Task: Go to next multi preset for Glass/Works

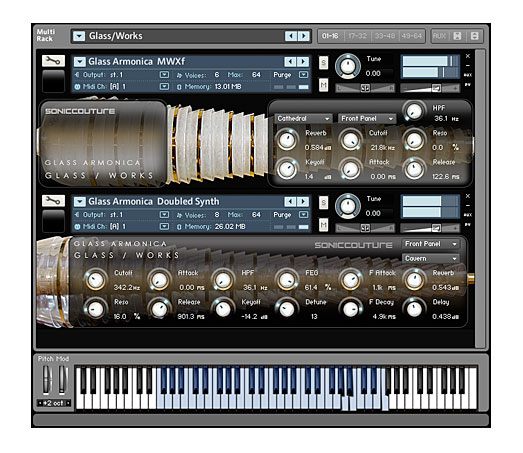Action: (x=304, y=36)
